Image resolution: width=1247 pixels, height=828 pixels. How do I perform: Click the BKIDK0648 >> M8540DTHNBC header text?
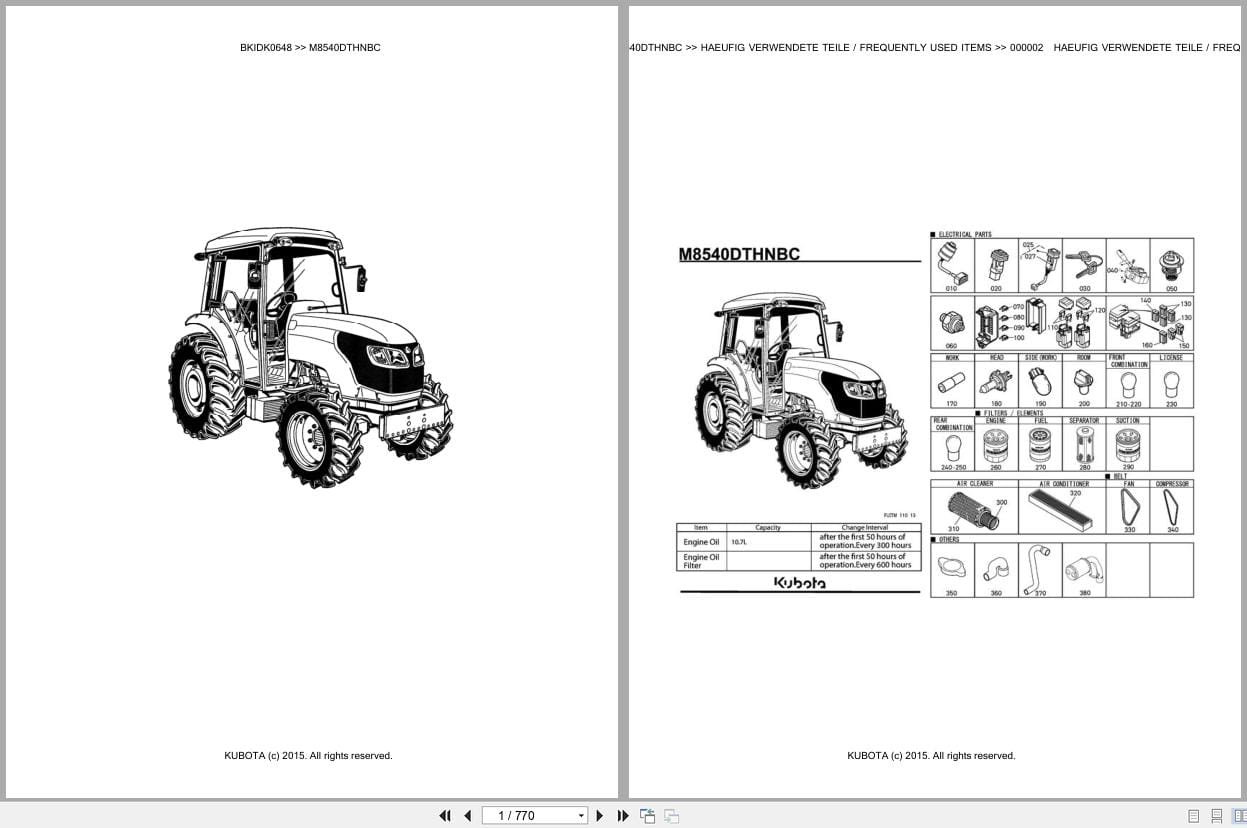click(x=310, y=47)
